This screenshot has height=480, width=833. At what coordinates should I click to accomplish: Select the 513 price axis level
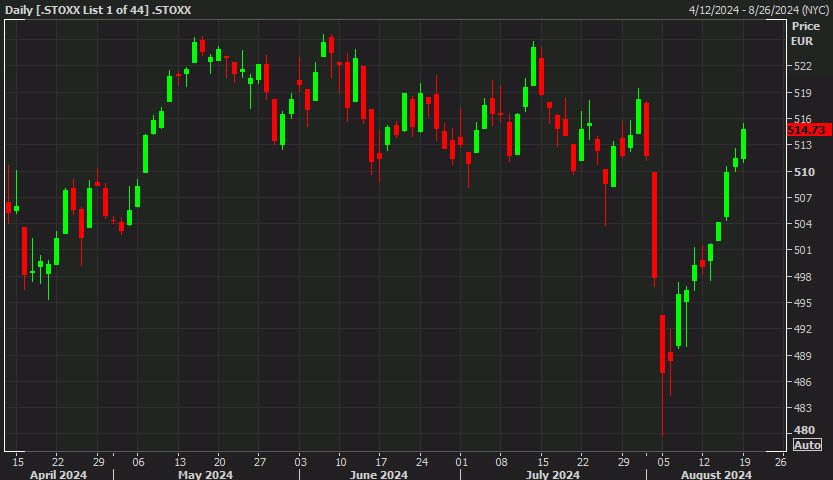coord(802,145)
